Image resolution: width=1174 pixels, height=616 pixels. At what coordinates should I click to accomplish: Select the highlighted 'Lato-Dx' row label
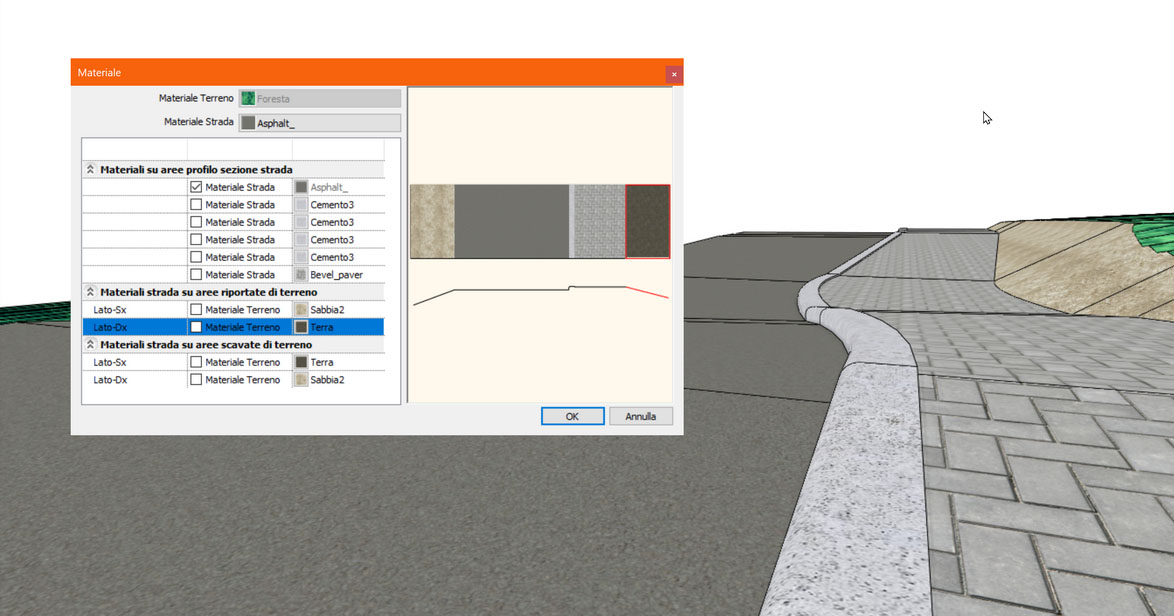[110, 327]
